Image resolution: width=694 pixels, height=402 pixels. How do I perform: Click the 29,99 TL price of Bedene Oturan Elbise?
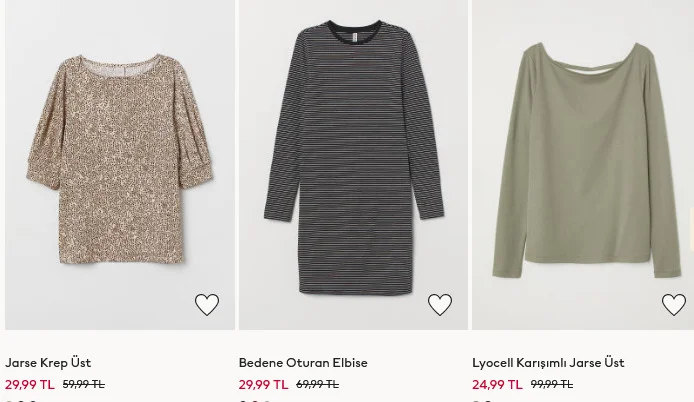click(x=263, y=384)
